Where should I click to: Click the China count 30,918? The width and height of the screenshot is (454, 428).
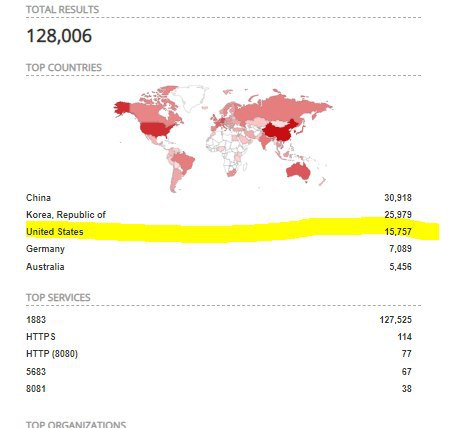pyautogui.click(x=398, y=198)
